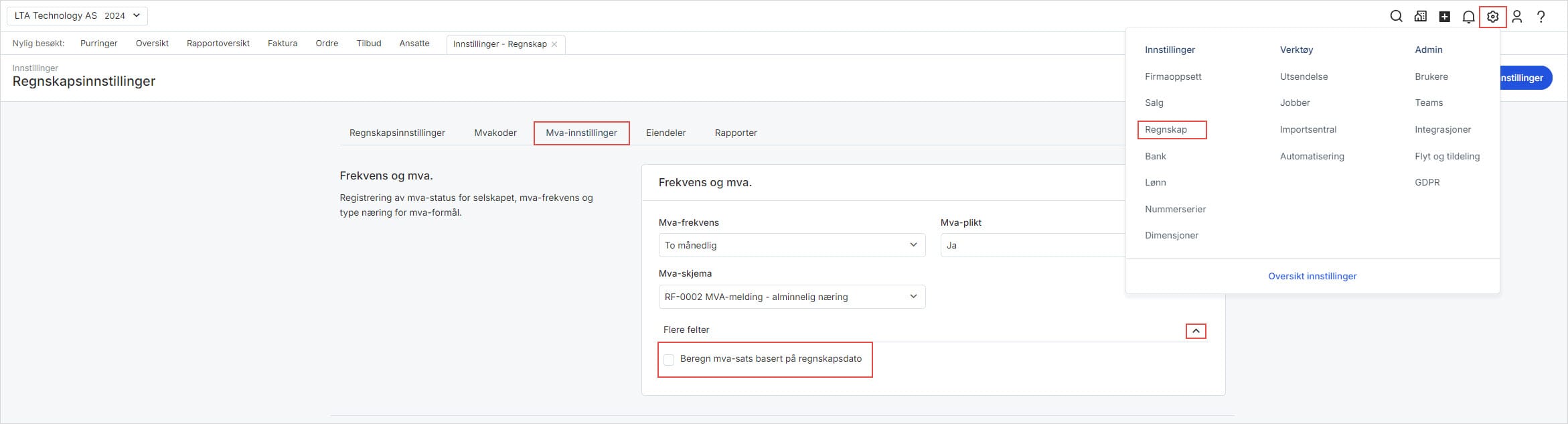1568x424 pixels.
Task: Open Purringer from recently visited
Action: coord(98,44)
